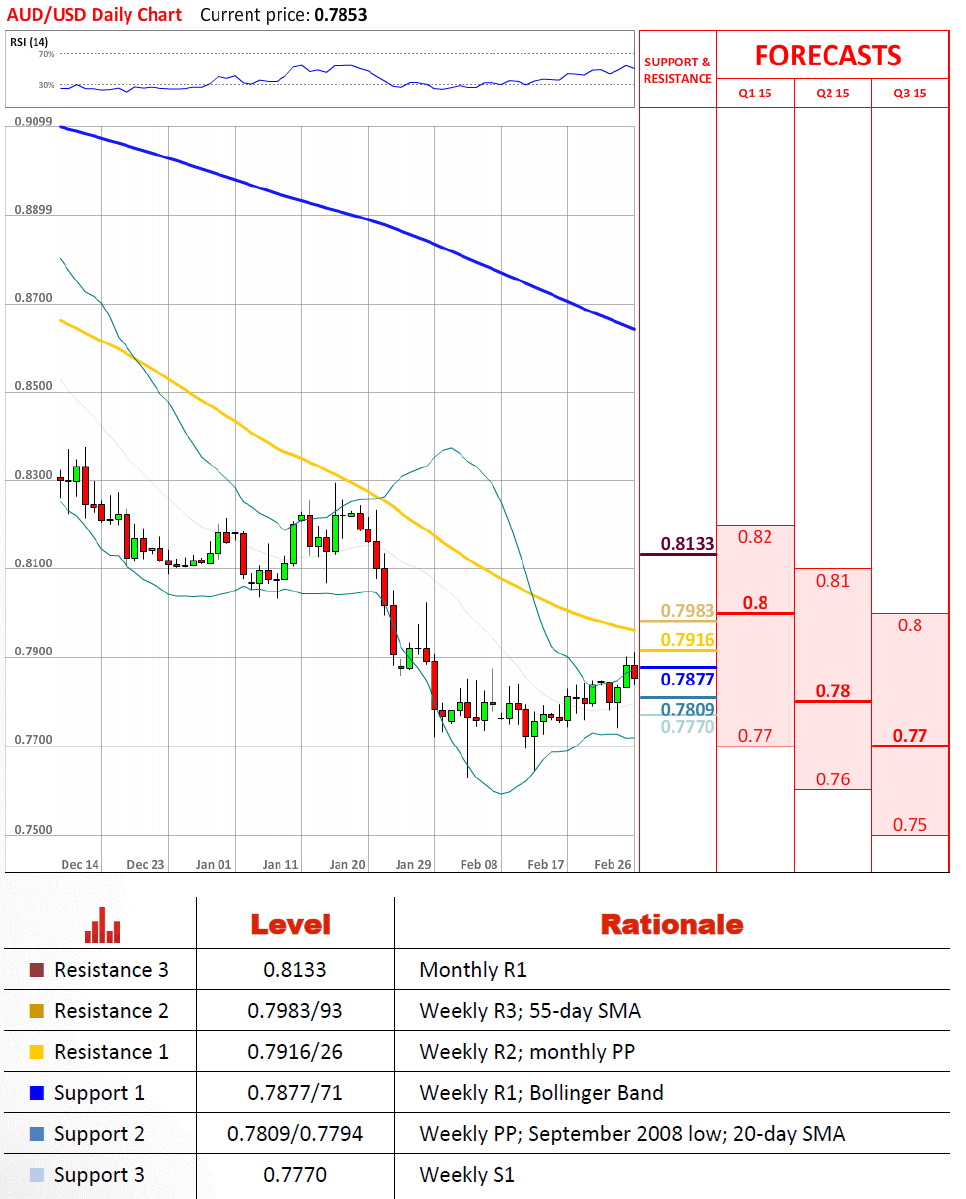This screenshot has width=966, height=1199.
Task: Click the table level cell 0.7809/0.7794
Action: coord(294,1134)
